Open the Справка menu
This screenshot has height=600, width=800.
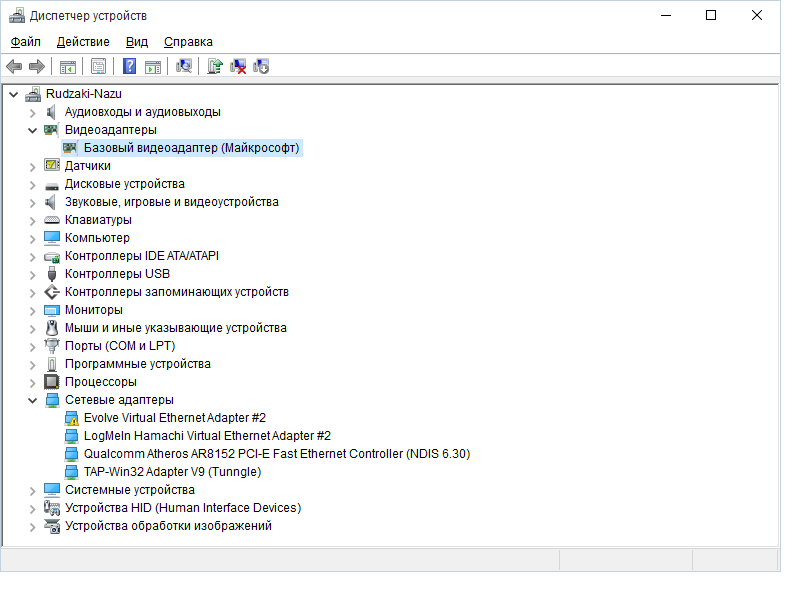click(188, 42)
